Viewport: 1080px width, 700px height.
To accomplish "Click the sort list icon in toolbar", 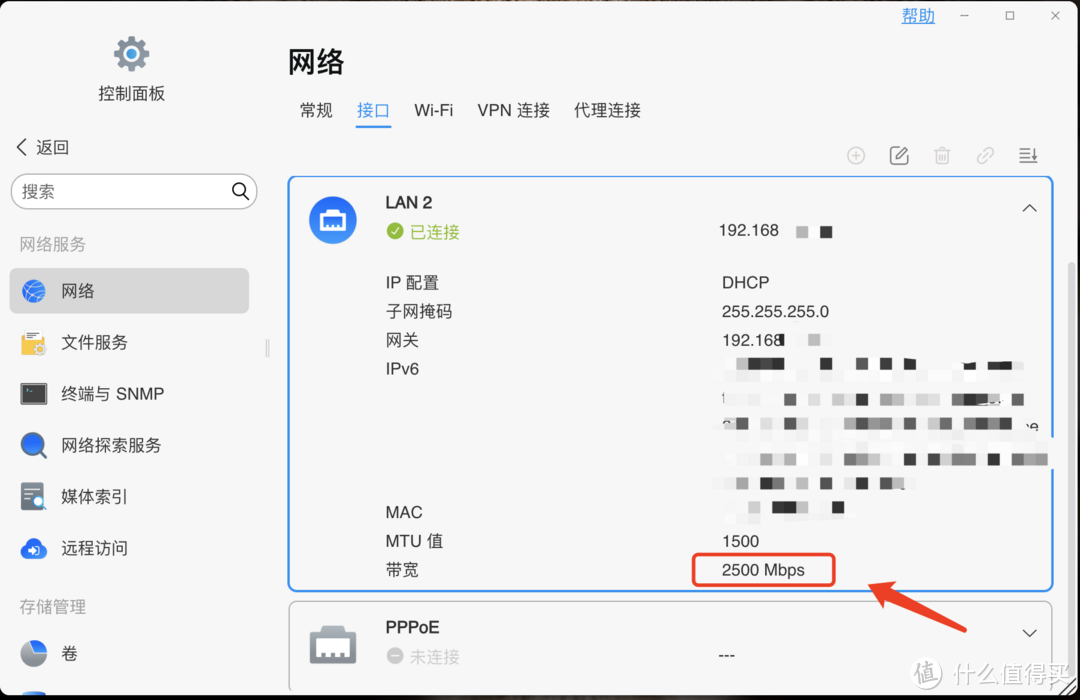I will tap(1028, 155).
